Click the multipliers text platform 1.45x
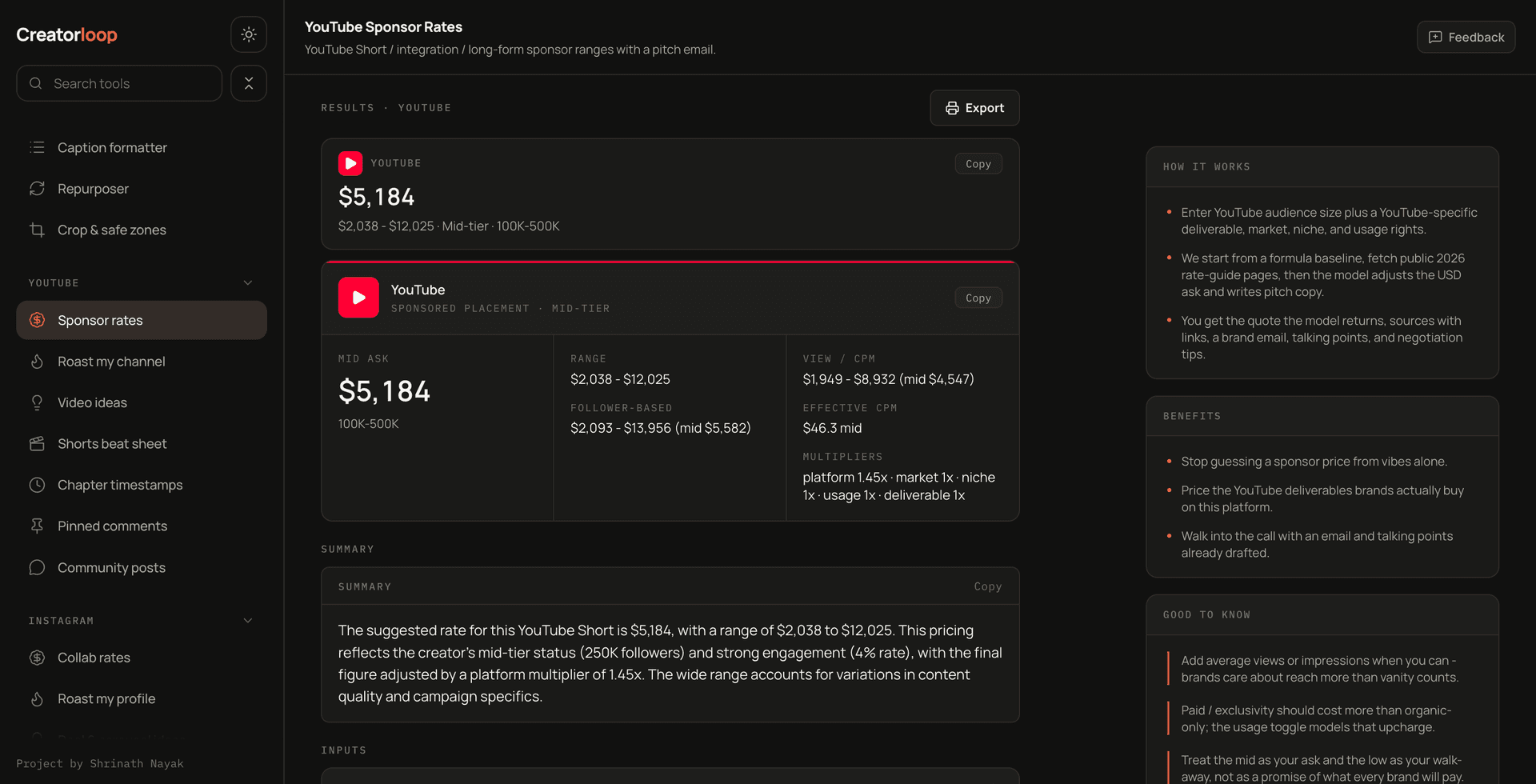Image resolution: width=1536 pixels, height=784 pixels. [899, 486]
